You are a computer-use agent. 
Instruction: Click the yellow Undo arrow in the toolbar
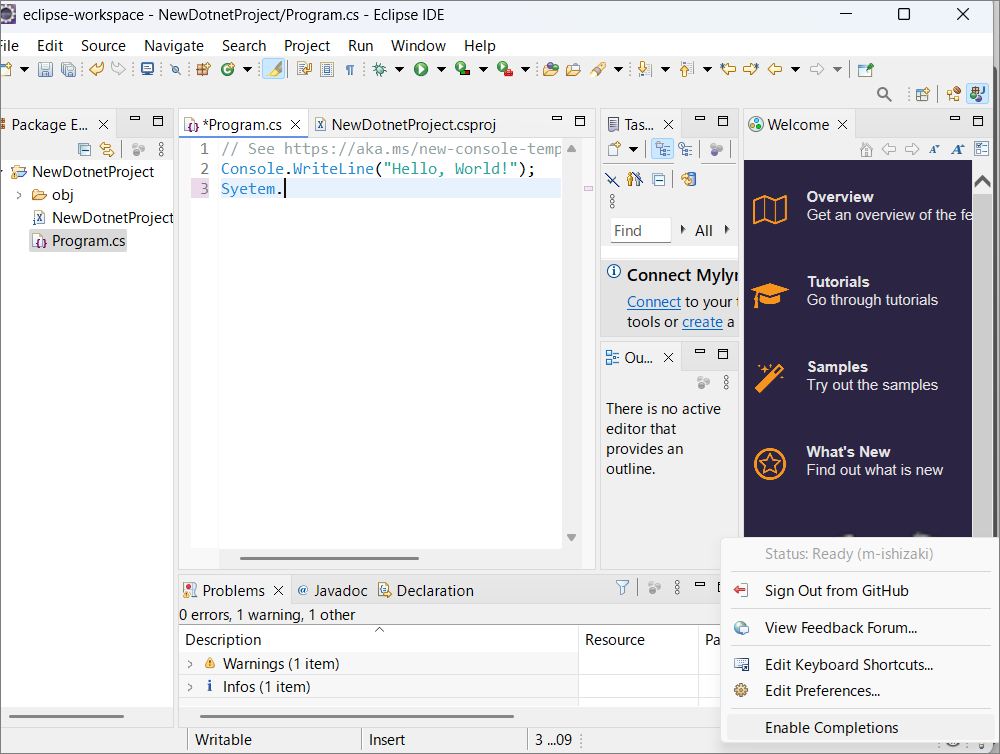click(x=96, y=69)
